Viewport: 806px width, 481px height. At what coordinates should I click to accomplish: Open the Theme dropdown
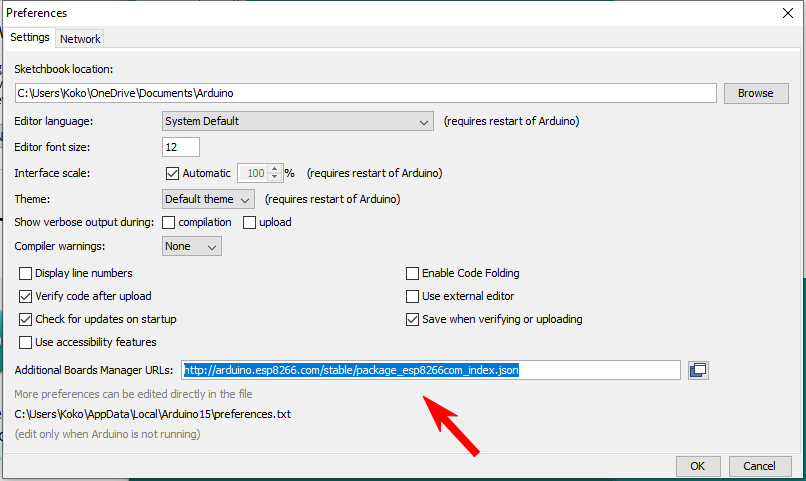coord(208,199)
